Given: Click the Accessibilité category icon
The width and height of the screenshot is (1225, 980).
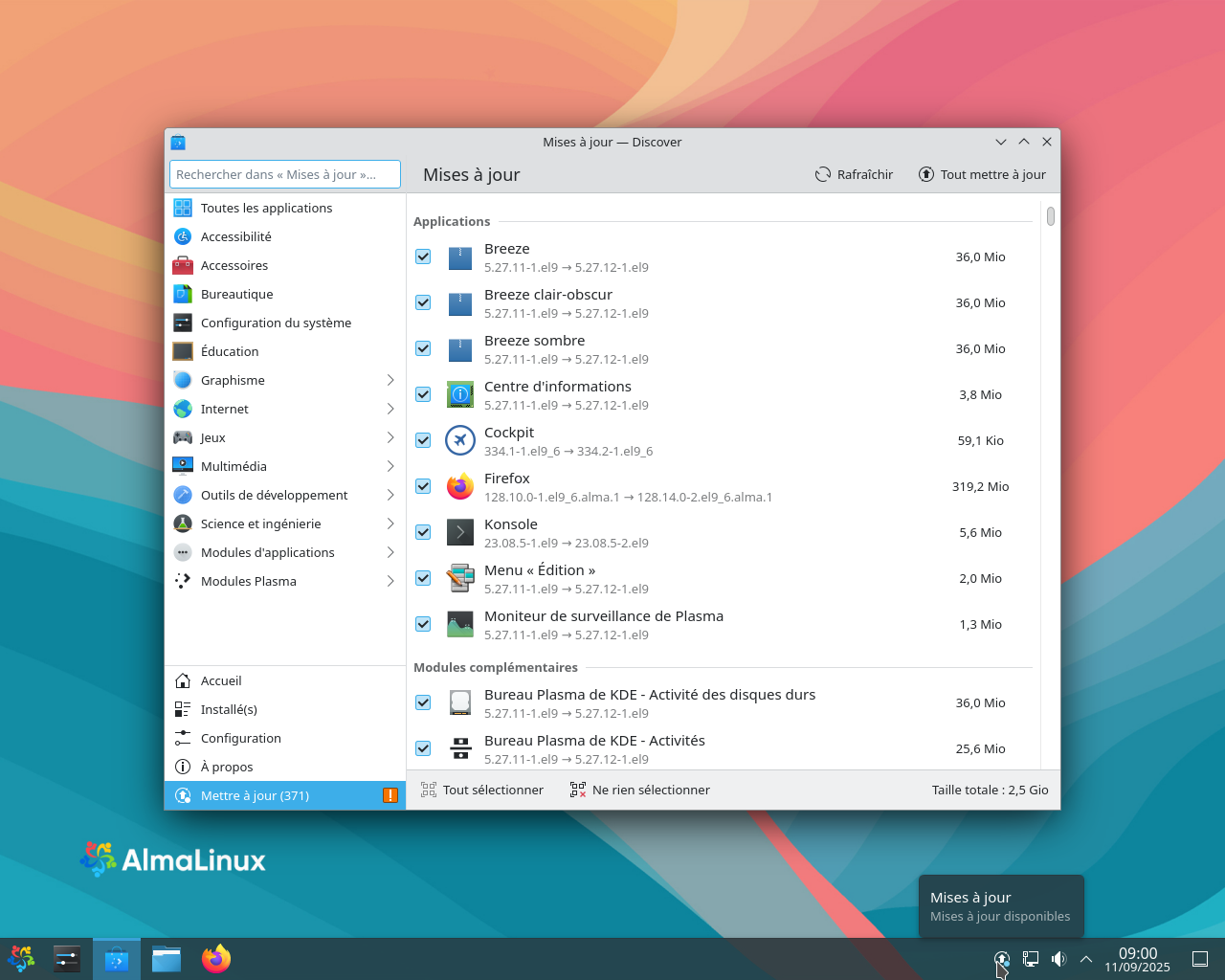Looking at the screenshot, I should tap(183, 236).
